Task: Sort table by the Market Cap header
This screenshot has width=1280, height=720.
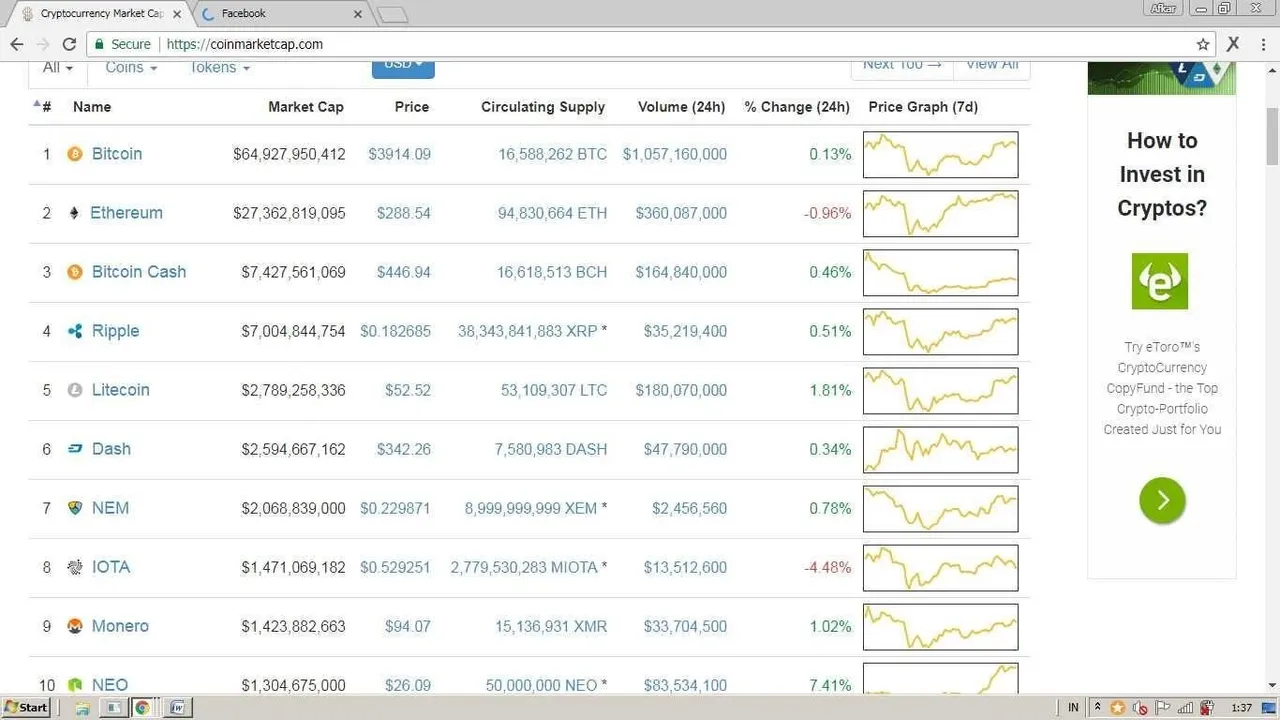Action: click(x=306, y=107)
